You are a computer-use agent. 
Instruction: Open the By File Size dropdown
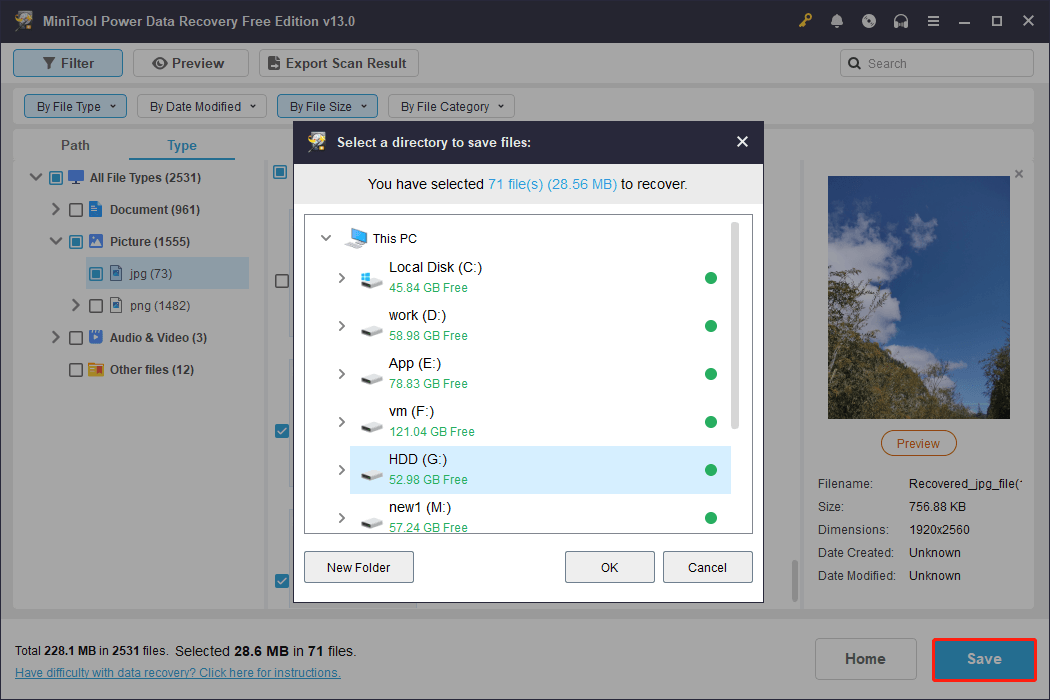(327, 107)
